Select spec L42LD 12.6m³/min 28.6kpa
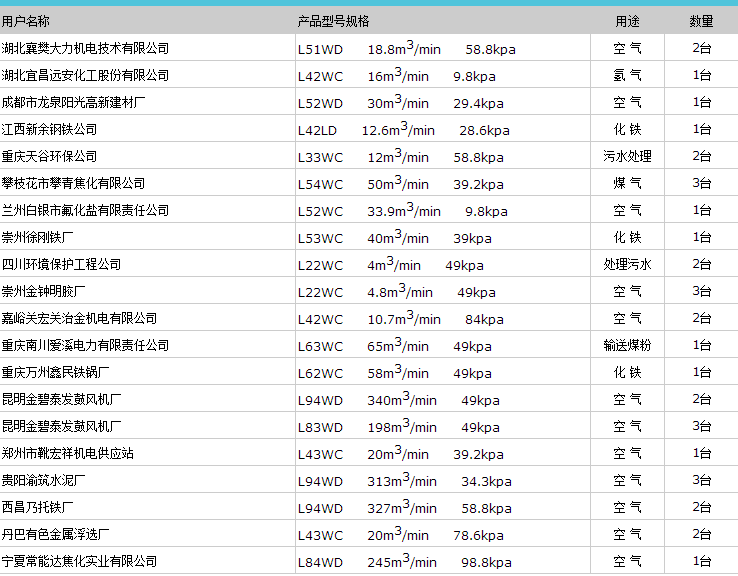The height and width of the screenshot is (576, 738). 404,129
